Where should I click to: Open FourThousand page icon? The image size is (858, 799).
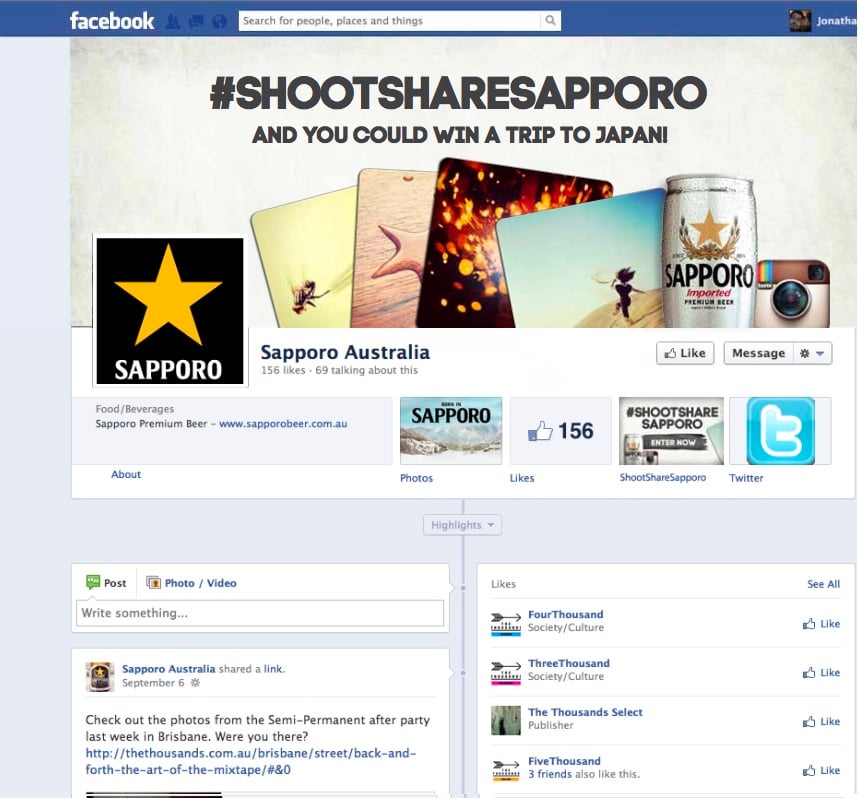506,623
